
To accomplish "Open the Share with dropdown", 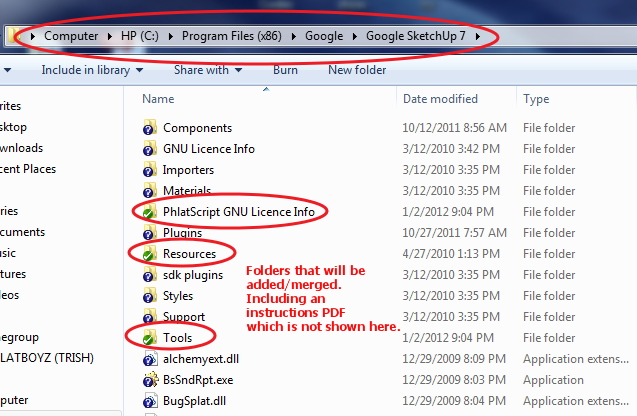I will coord(207,71).
